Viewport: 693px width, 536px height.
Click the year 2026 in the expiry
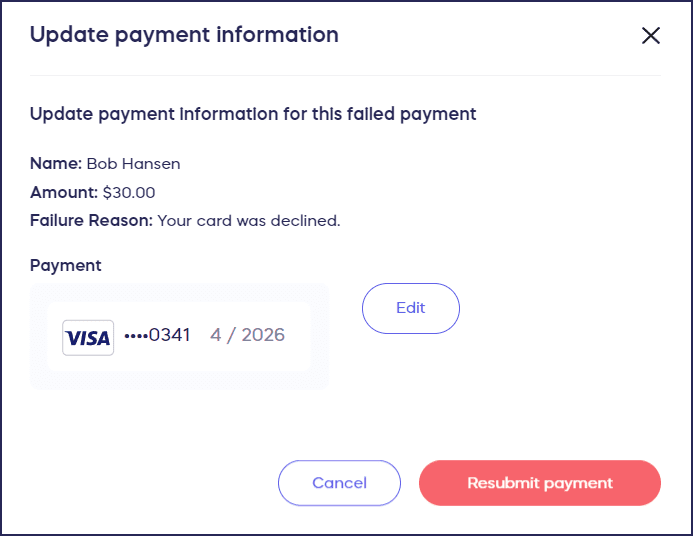click(x=261, y=335)
